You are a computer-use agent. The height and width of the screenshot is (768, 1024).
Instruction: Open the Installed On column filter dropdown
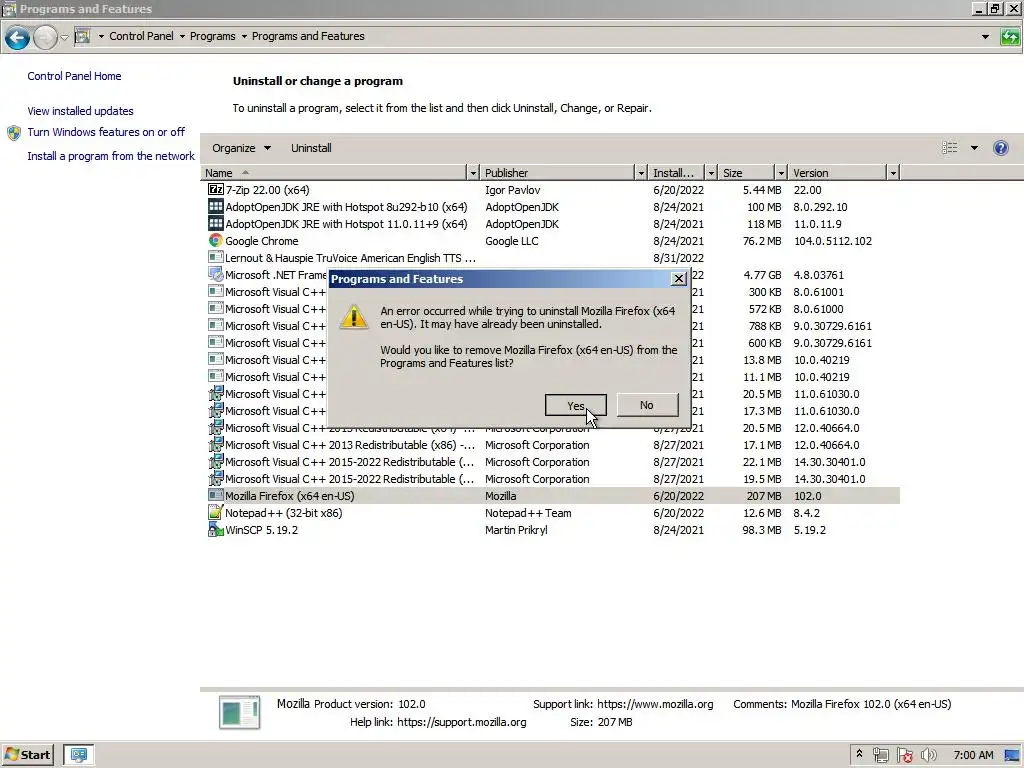coord(711,173)
